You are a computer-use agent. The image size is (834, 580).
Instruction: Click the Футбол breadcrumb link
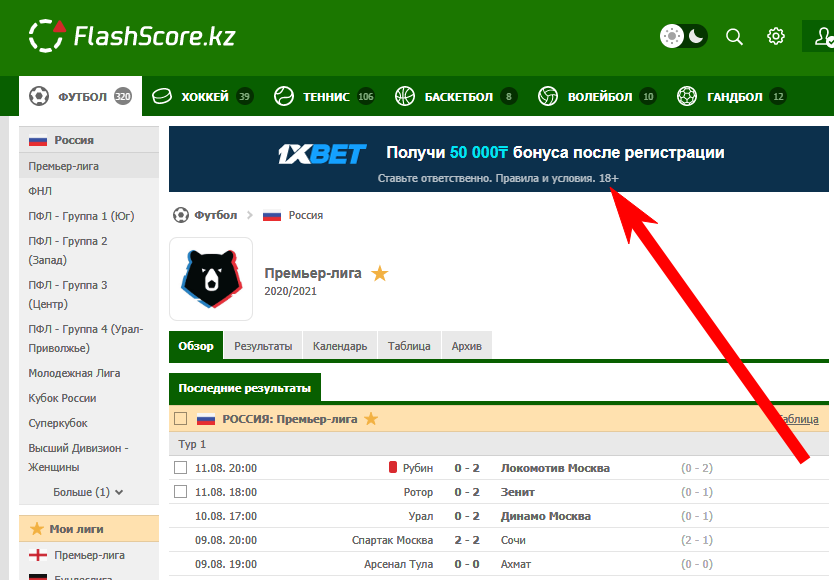point(215,215)
